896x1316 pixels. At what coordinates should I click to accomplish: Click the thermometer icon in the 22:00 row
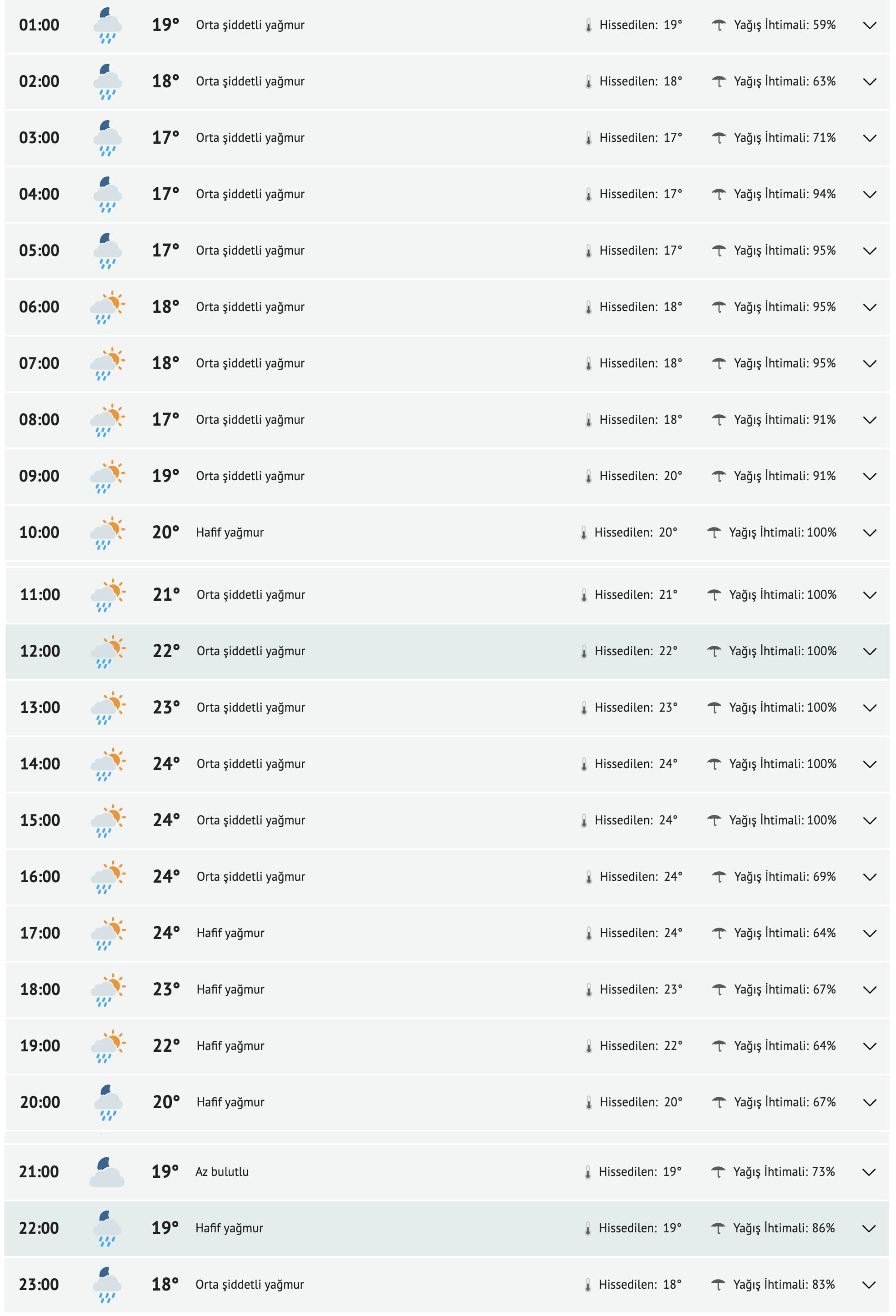point(587,1229)
